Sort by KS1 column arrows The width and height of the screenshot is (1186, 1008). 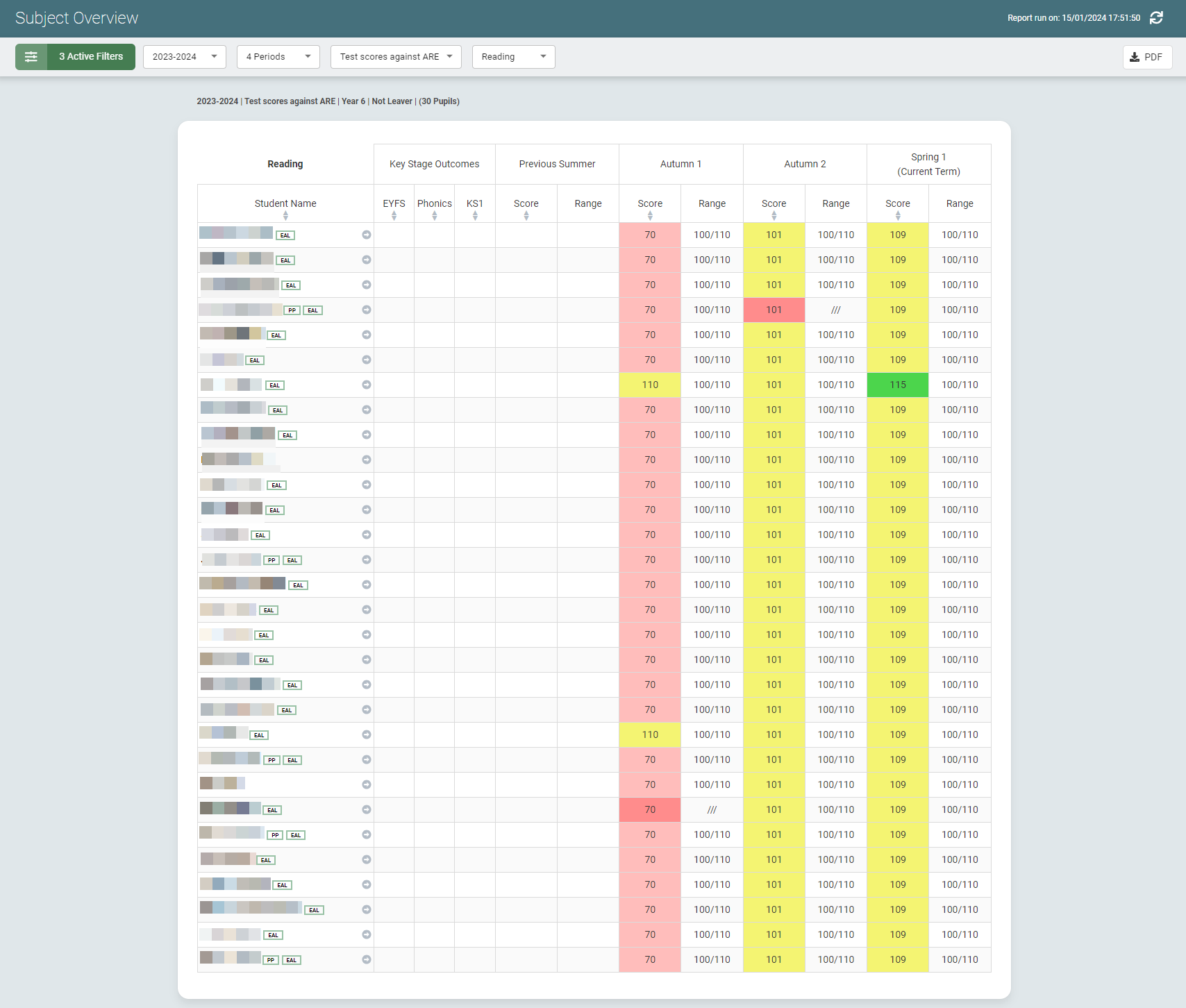tap(475, 216)
